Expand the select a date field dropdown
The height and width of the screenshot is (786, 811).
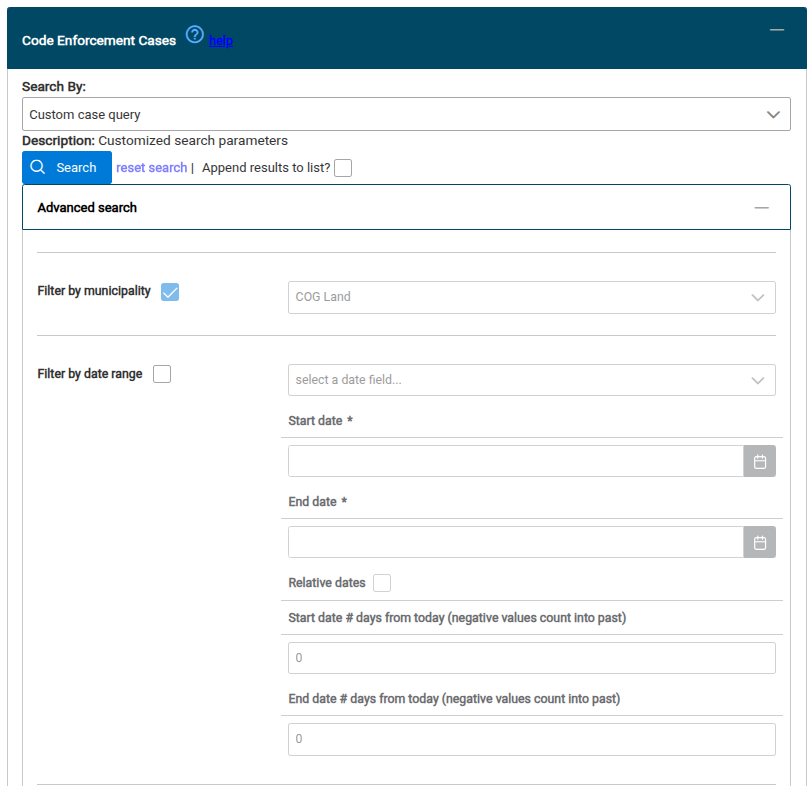532,380
